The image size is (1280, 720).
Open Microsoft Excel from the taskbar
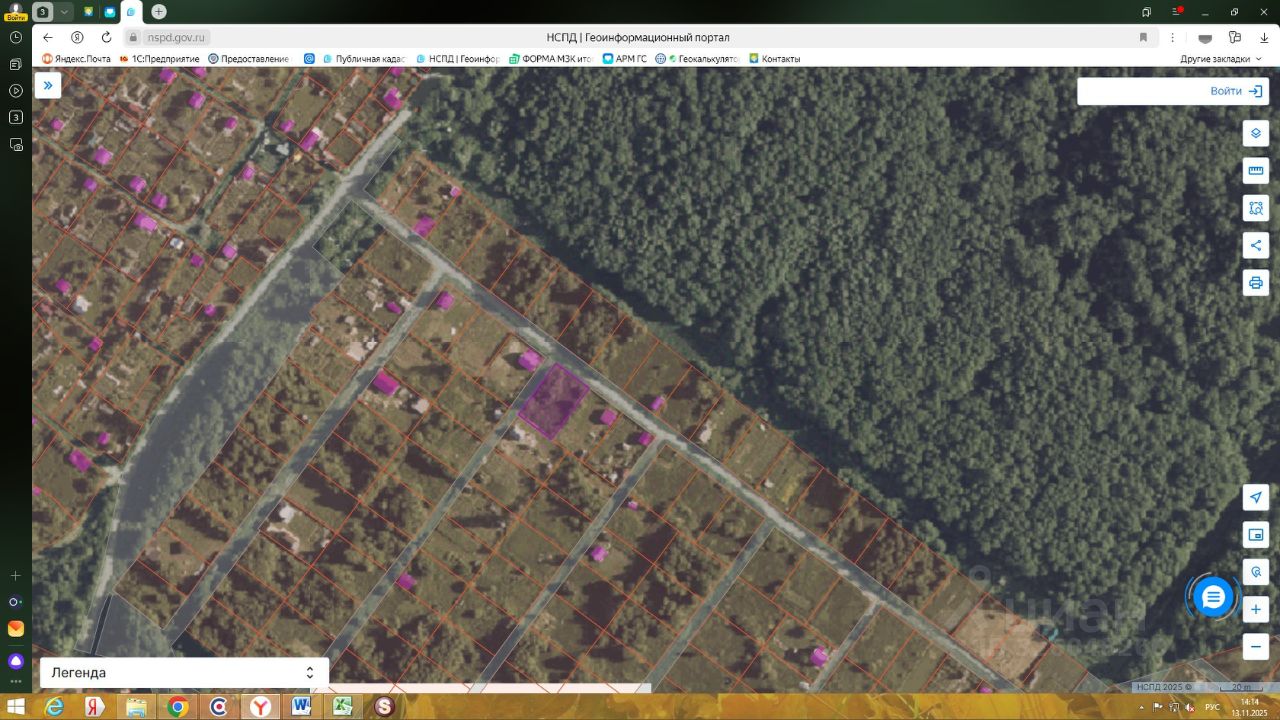click(x=343, y=707)
